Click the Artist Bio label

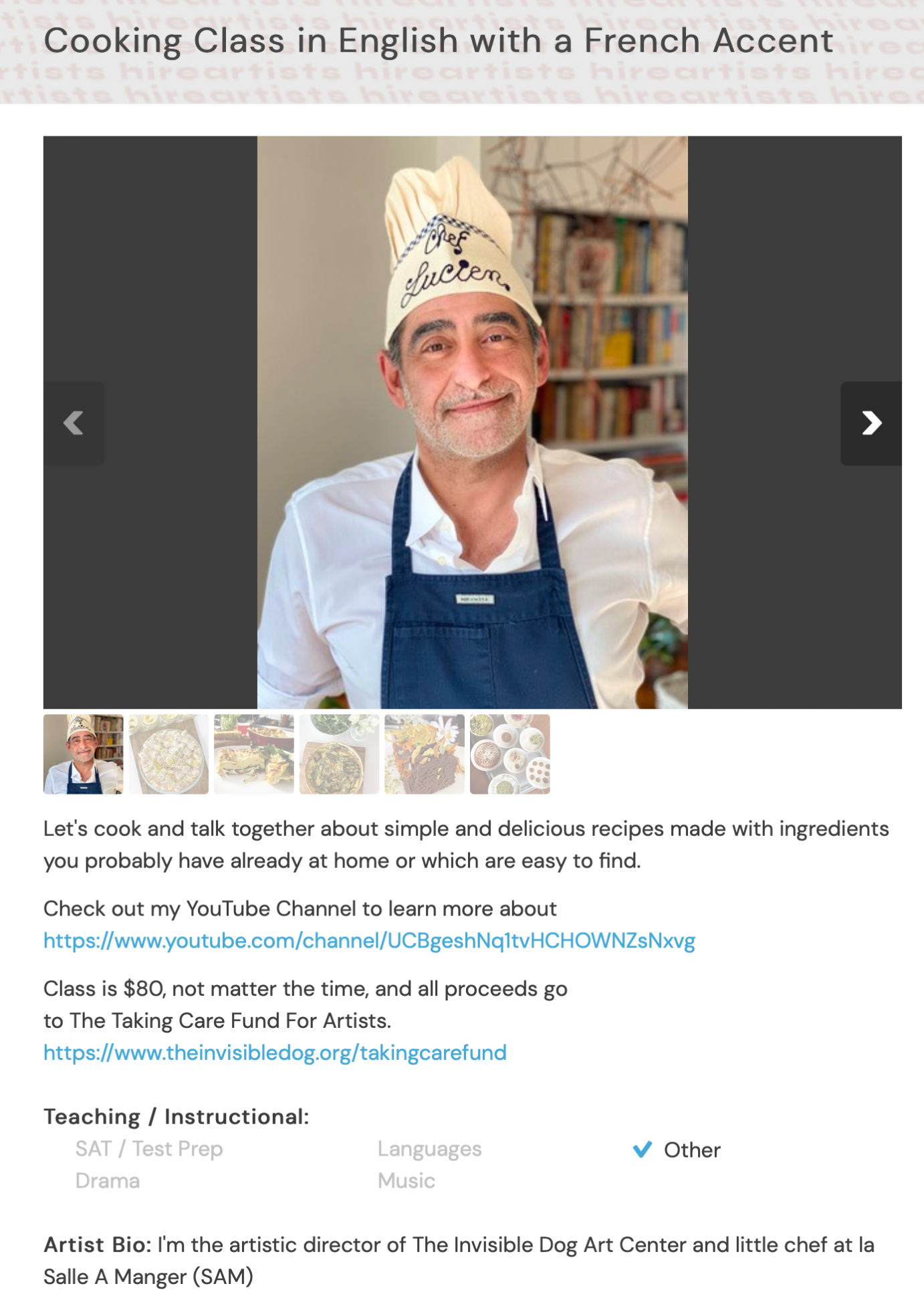click(x=98, y=1245)
